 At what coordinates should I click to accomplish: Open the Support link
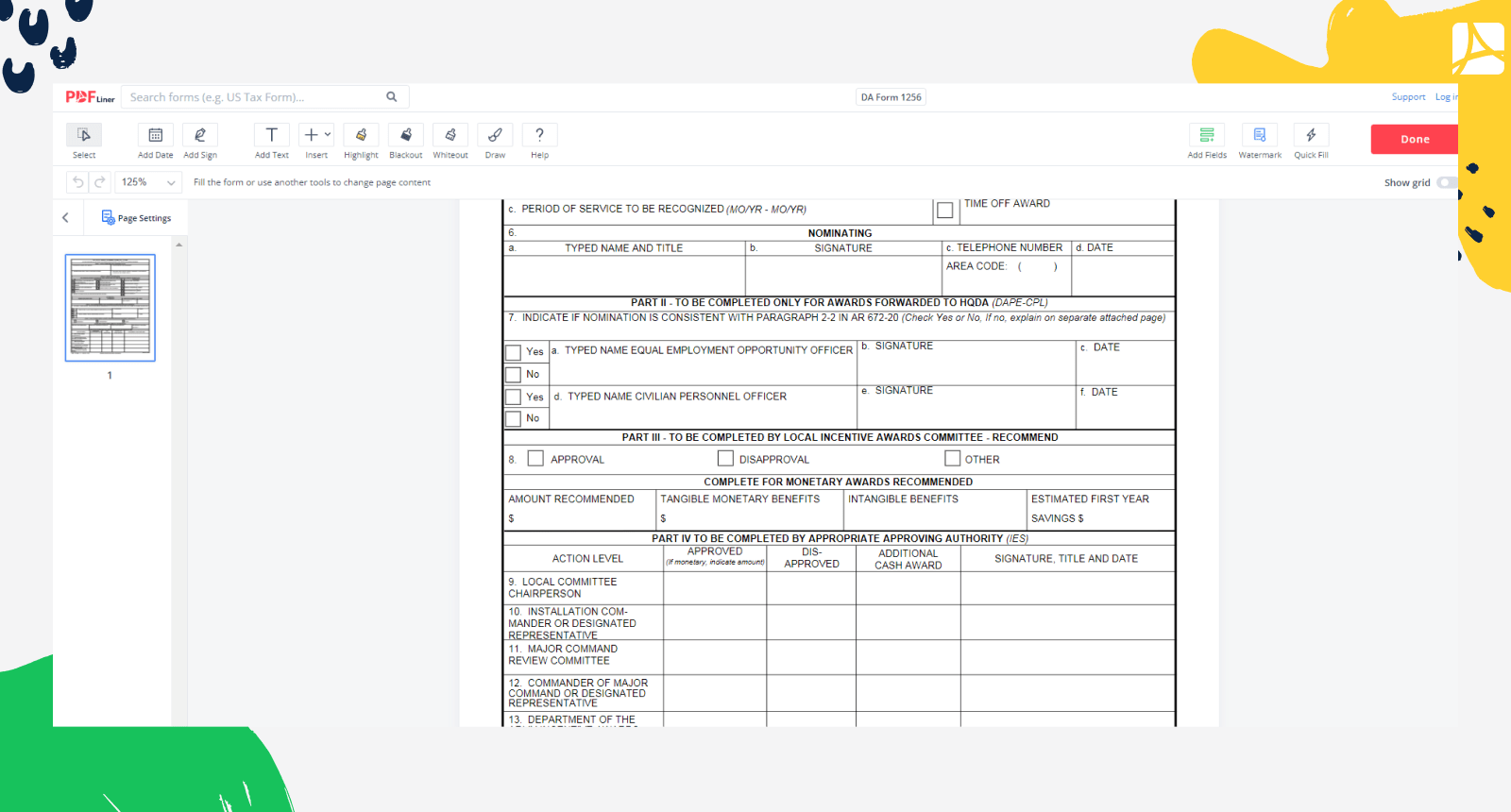1408,97
